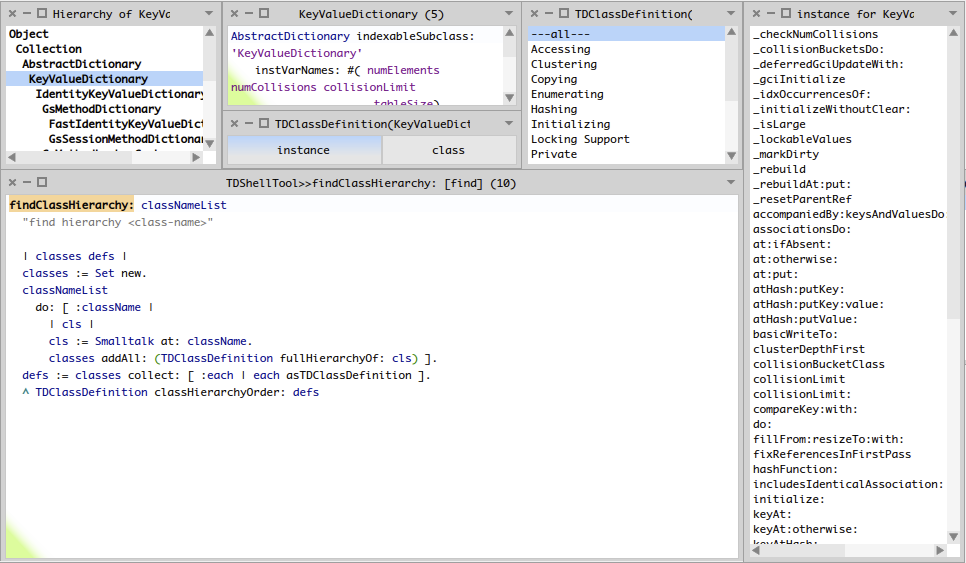Select the clusterDepthFirst method

tap(849, 349)
